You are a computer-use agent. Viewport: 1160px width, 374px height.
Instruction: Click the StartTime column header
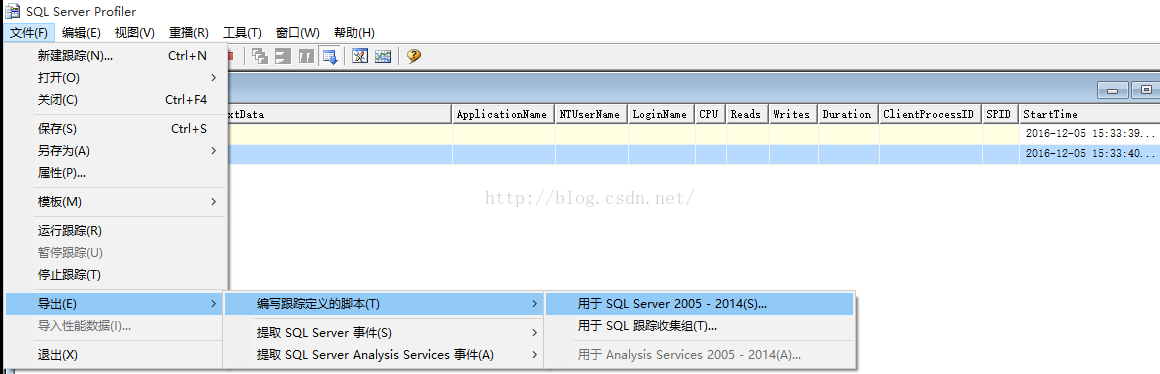1090,115
